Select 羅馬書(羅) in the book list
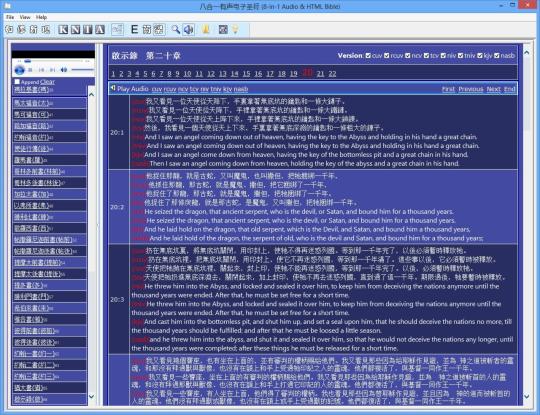This screenshot has height=415, width=540. (29, 160)
